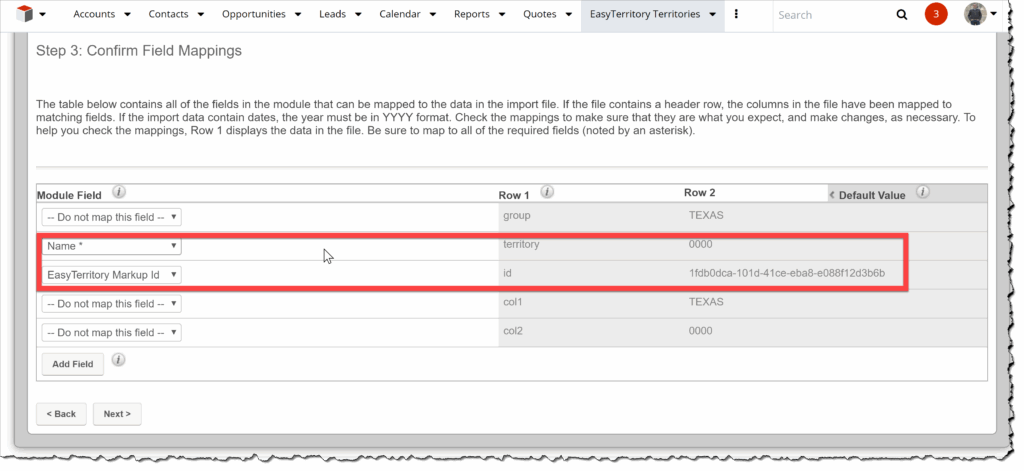
Task: Click info icon next to Default Value
Action: 923,192
